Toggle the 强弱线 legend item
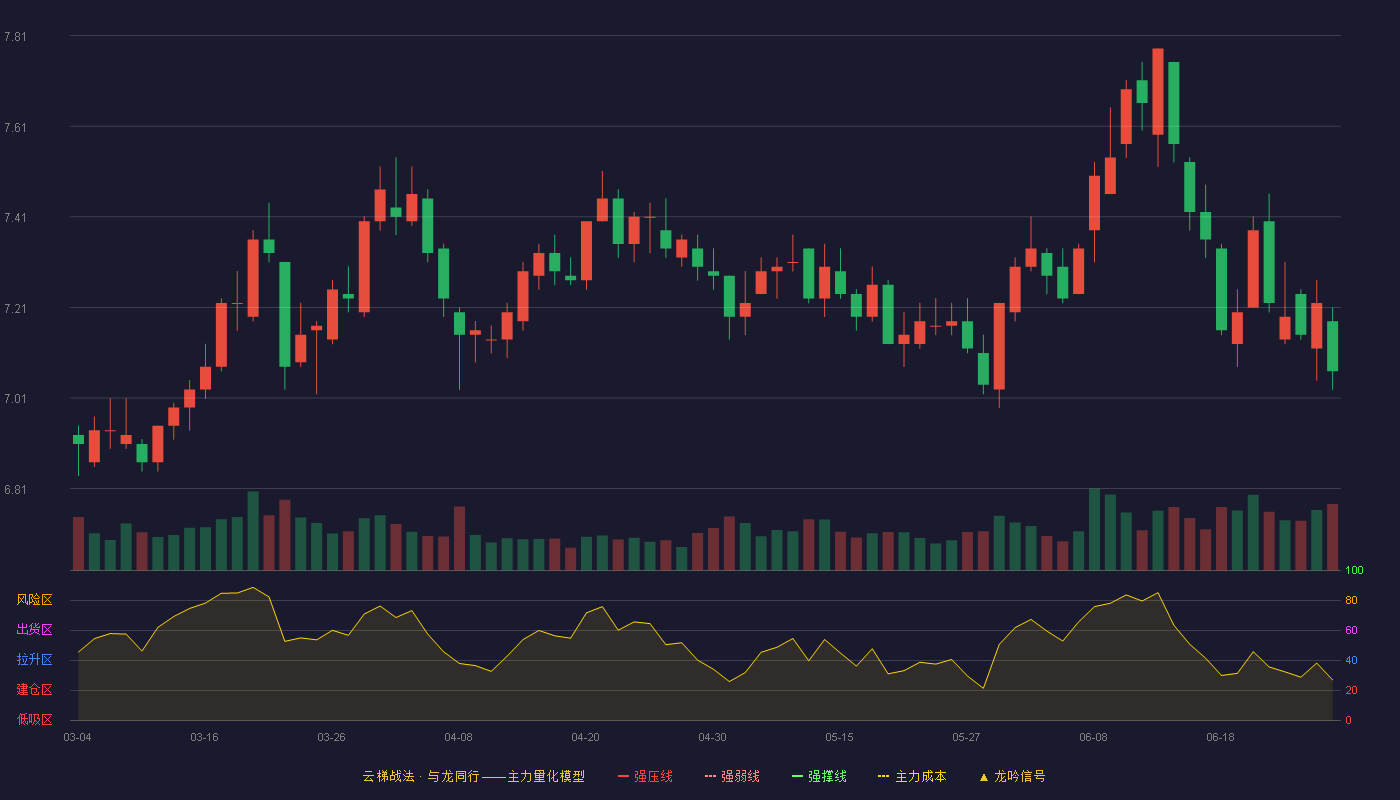Viewport: 1400px width, 800px height. (732, 776)
